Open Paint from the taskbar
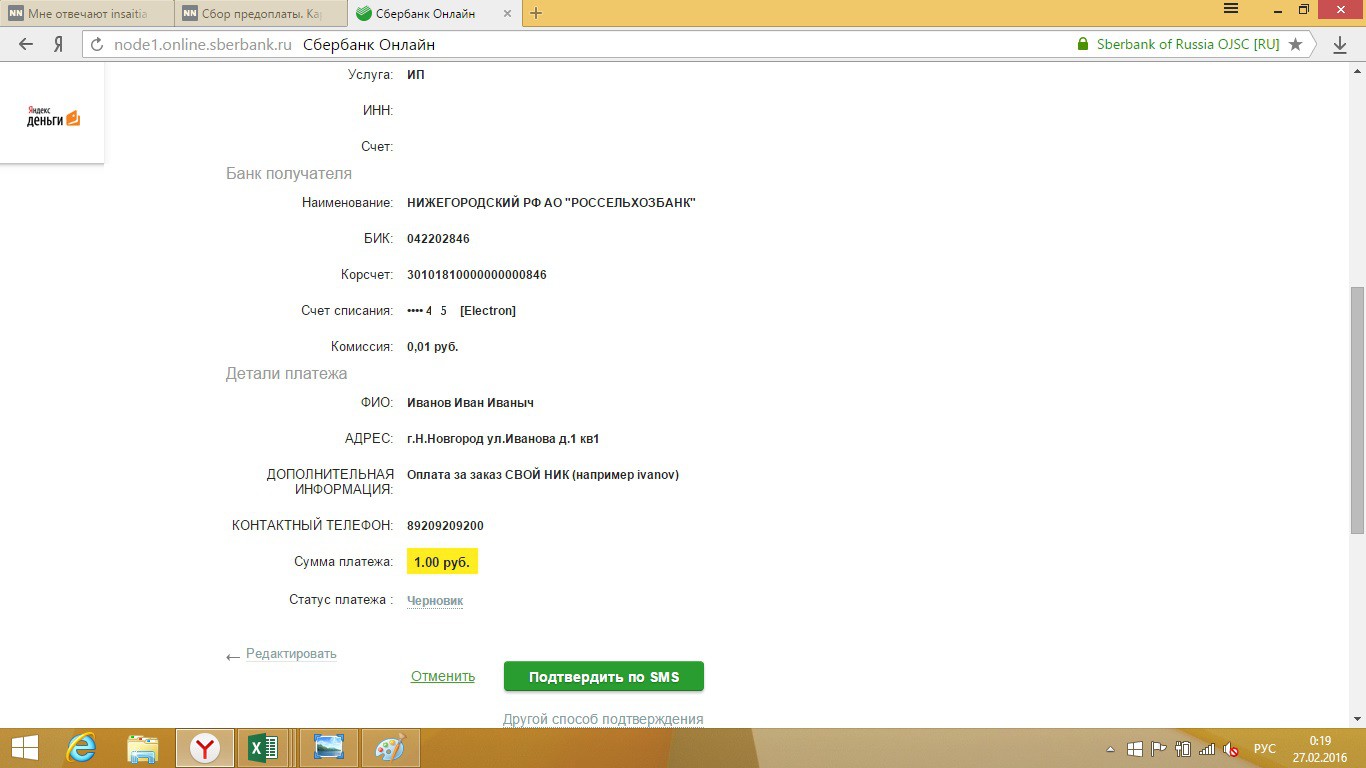Viewport: 1366px width, 768px height. 390,748
